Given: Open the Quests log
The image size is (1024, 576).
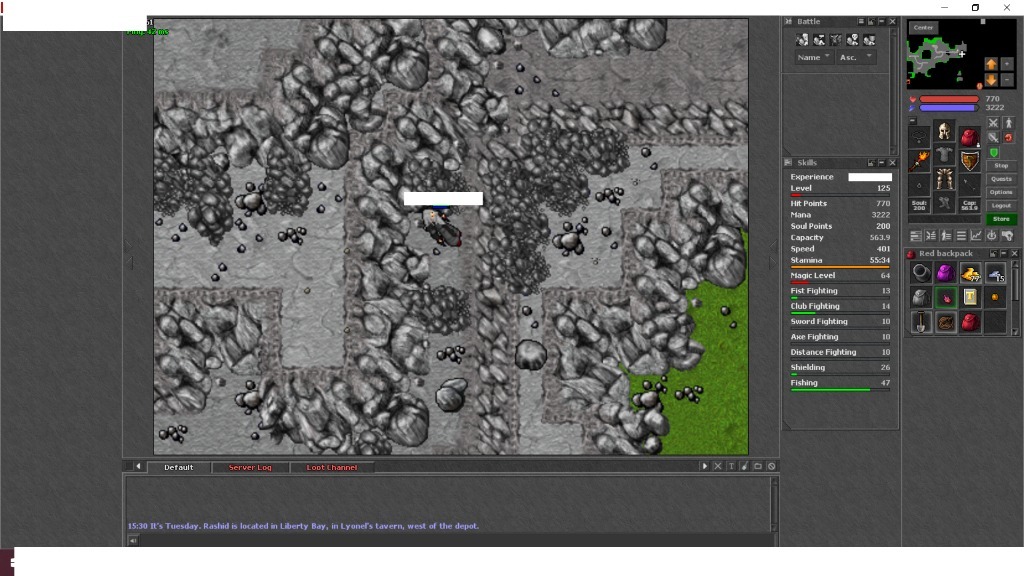Looking at the screenshot, I should [1001, 179].
